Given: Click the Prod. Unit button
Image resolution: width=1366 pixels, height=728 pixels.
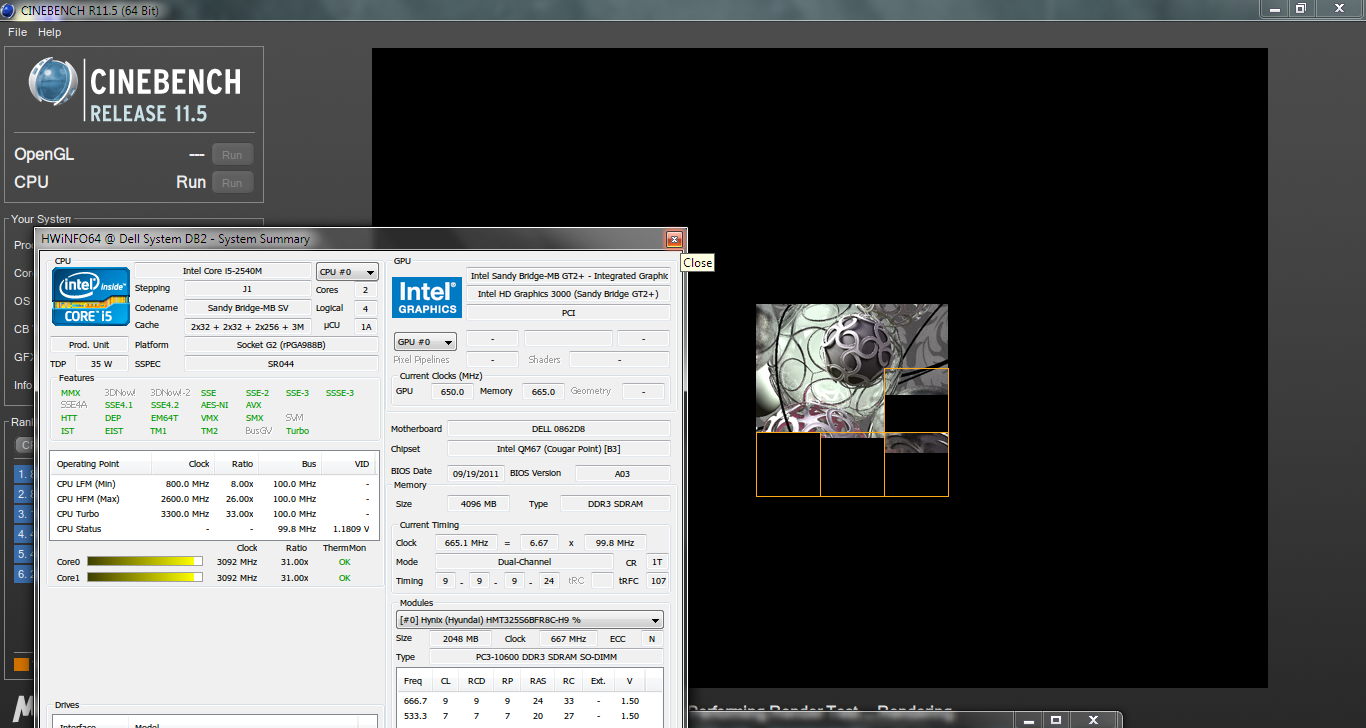Looking at the screenshot, I should coord(89,345).
